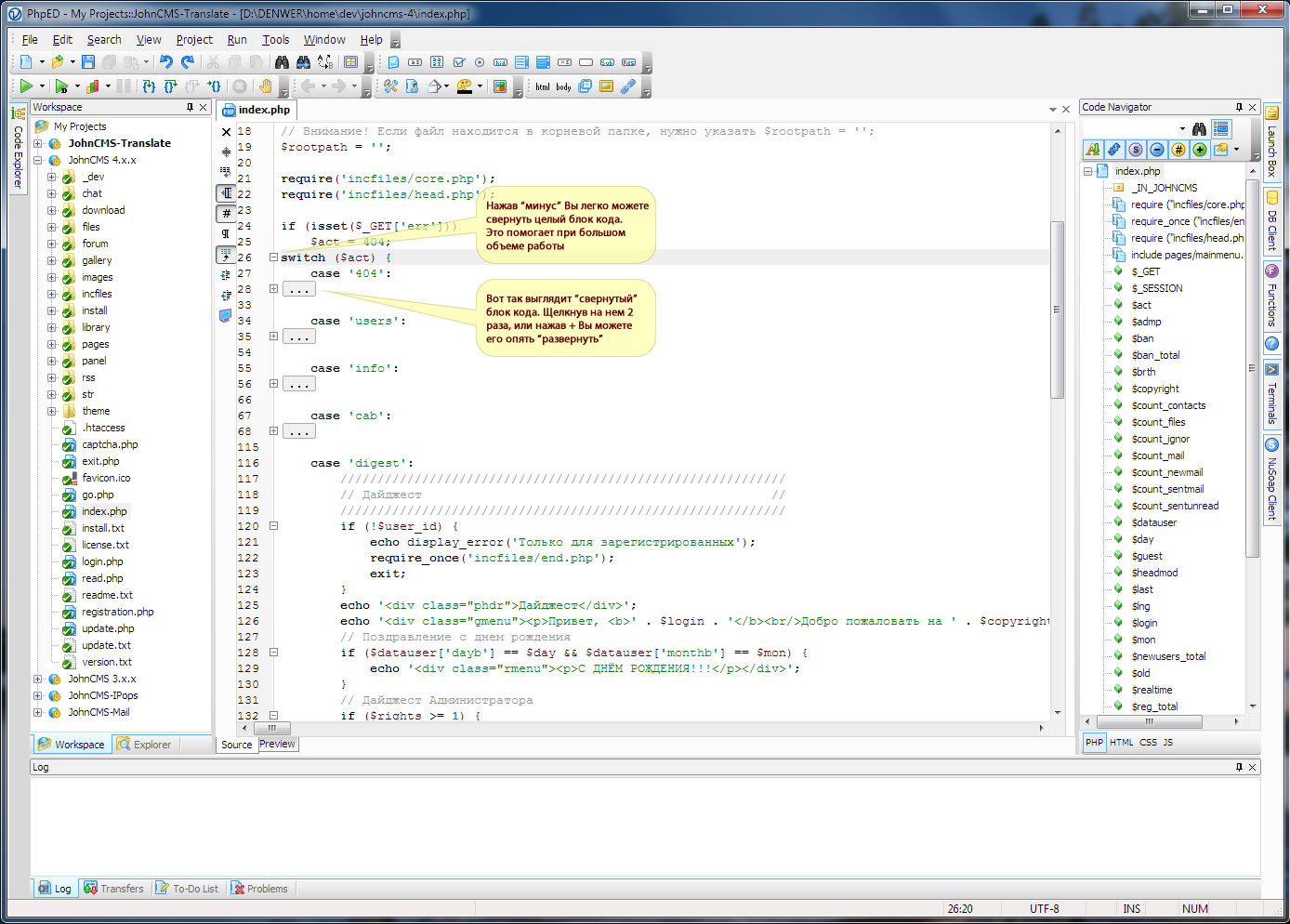The height and width of the screenshot is (924, 1290).
Task: Click the binoculars in Code Navigator
Action: coord(1199,128)
